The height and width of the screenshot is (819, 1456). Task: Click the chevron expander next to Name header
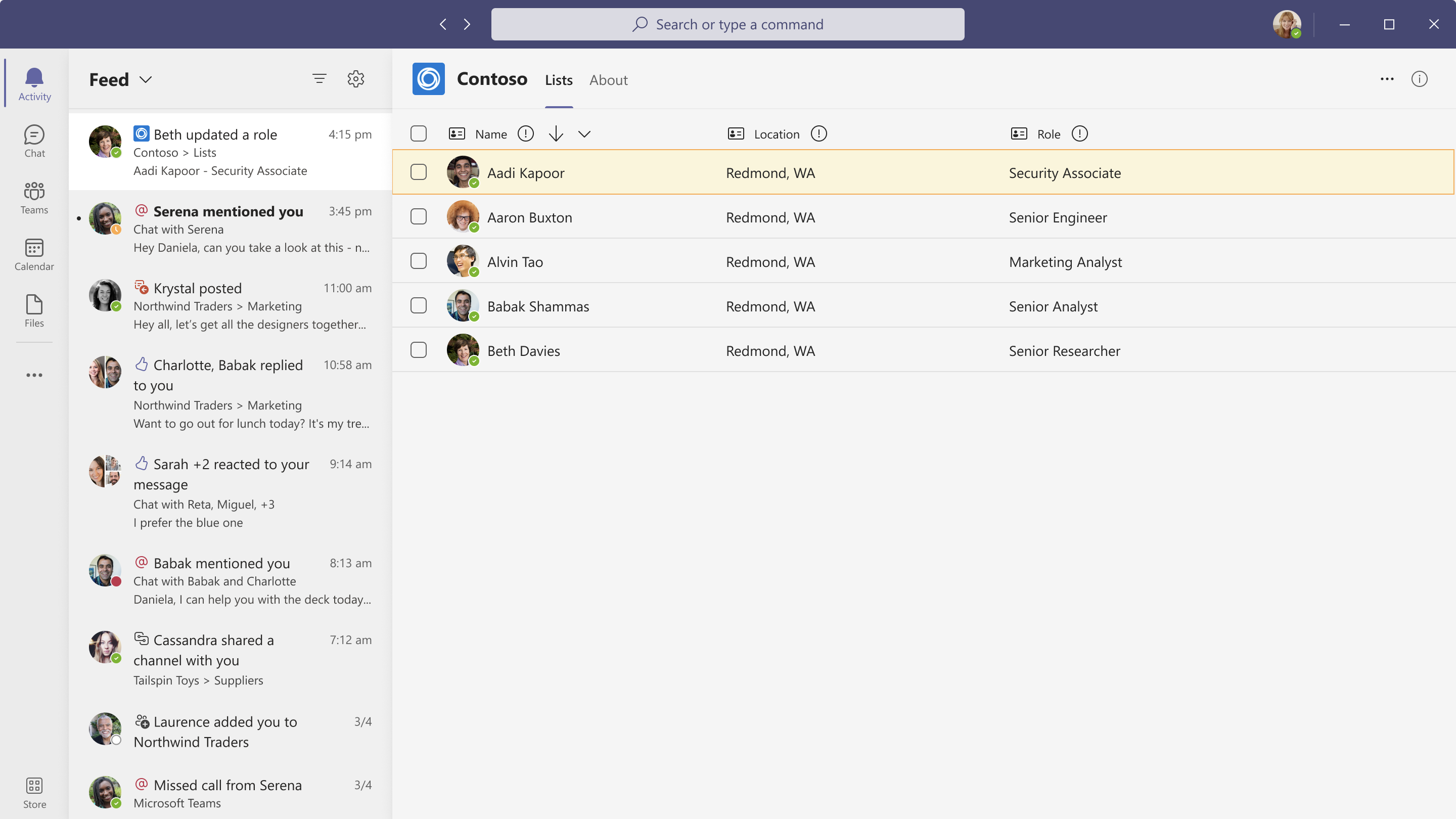[x=585, y=133]
